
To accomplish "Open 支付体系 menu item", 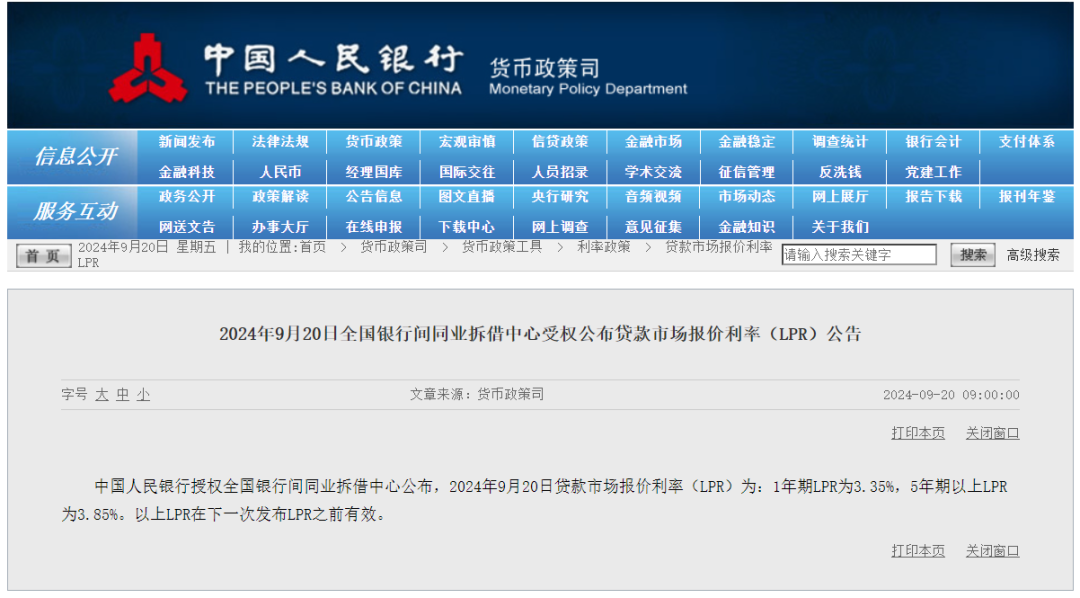I will coord(1027,142).
